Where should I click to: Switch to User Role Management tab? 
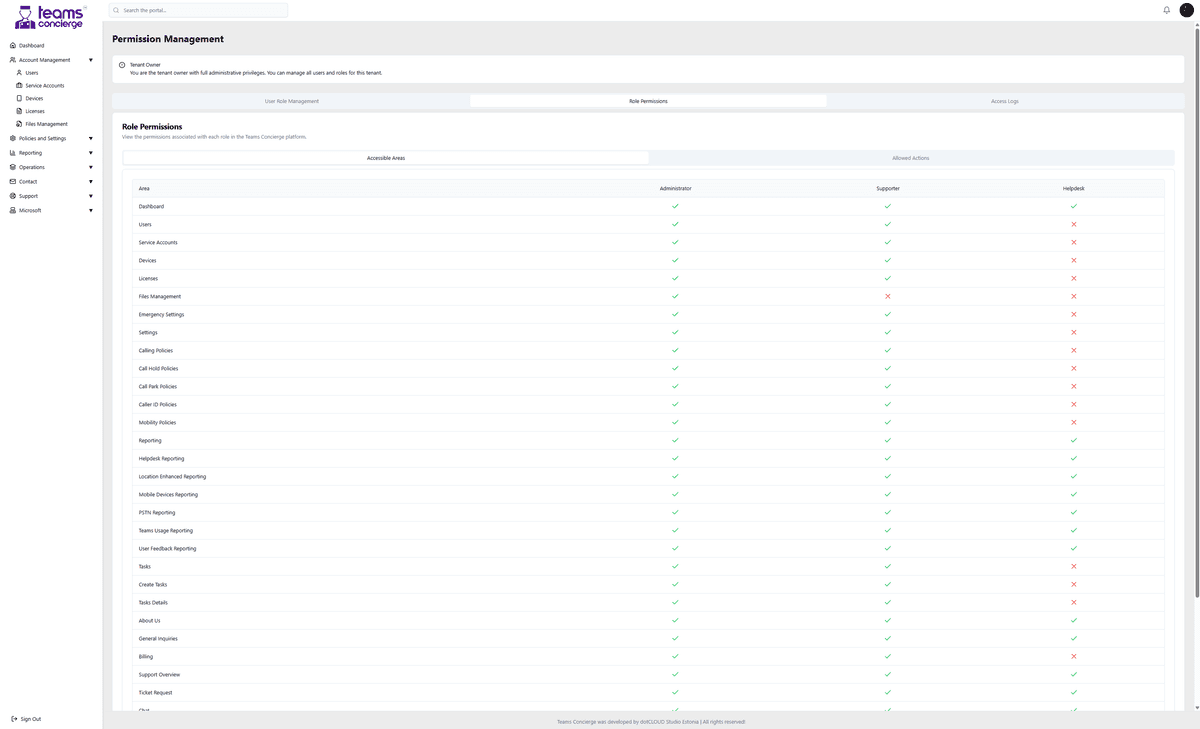click(291, 101)
